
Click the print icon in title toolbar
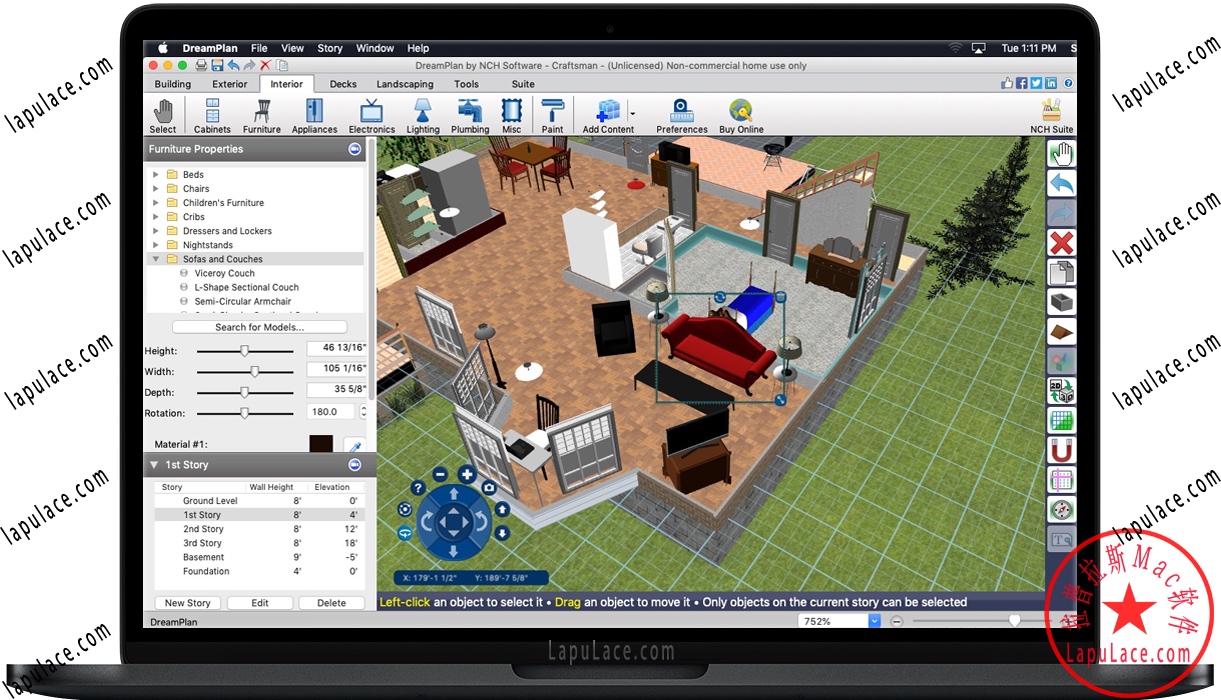click(201, 65)
